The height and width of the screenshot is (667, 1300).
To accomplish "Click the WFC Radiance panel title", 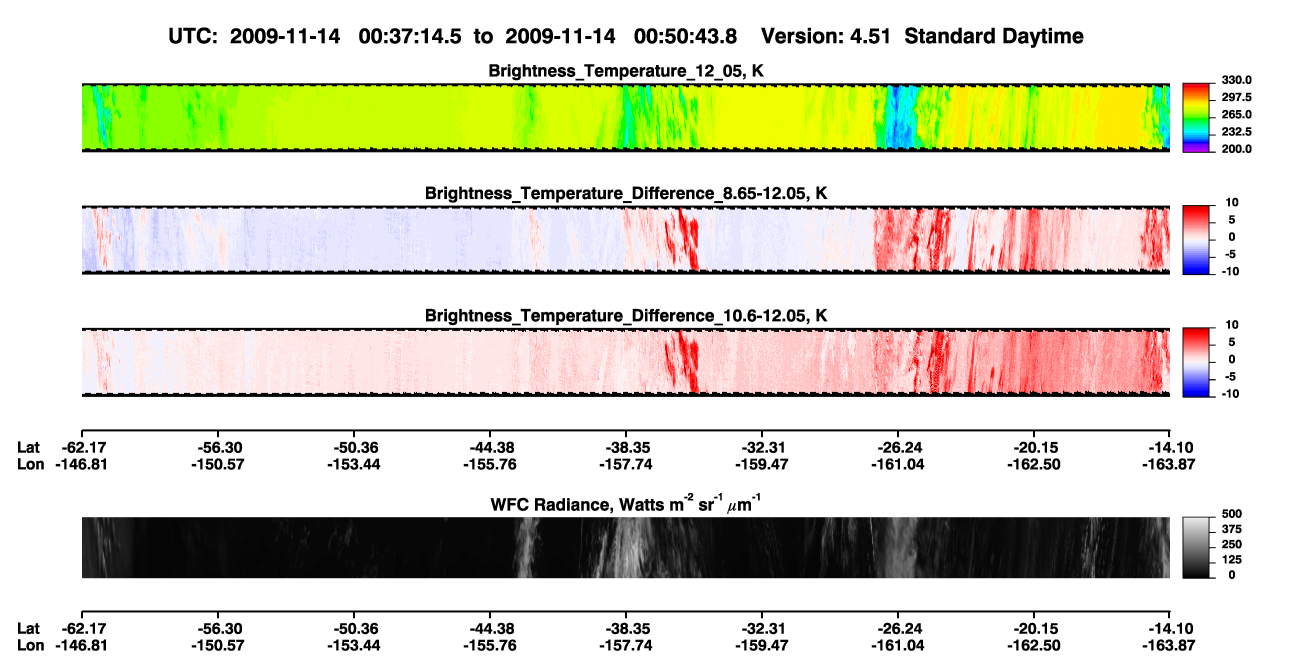I will (x=626, y=504).
